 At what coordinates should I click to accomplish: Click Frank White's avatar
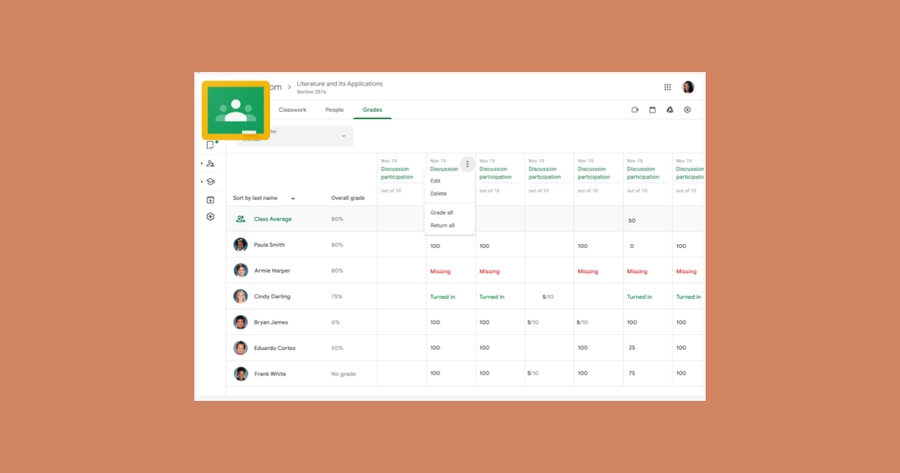click(x=240, y=374)
